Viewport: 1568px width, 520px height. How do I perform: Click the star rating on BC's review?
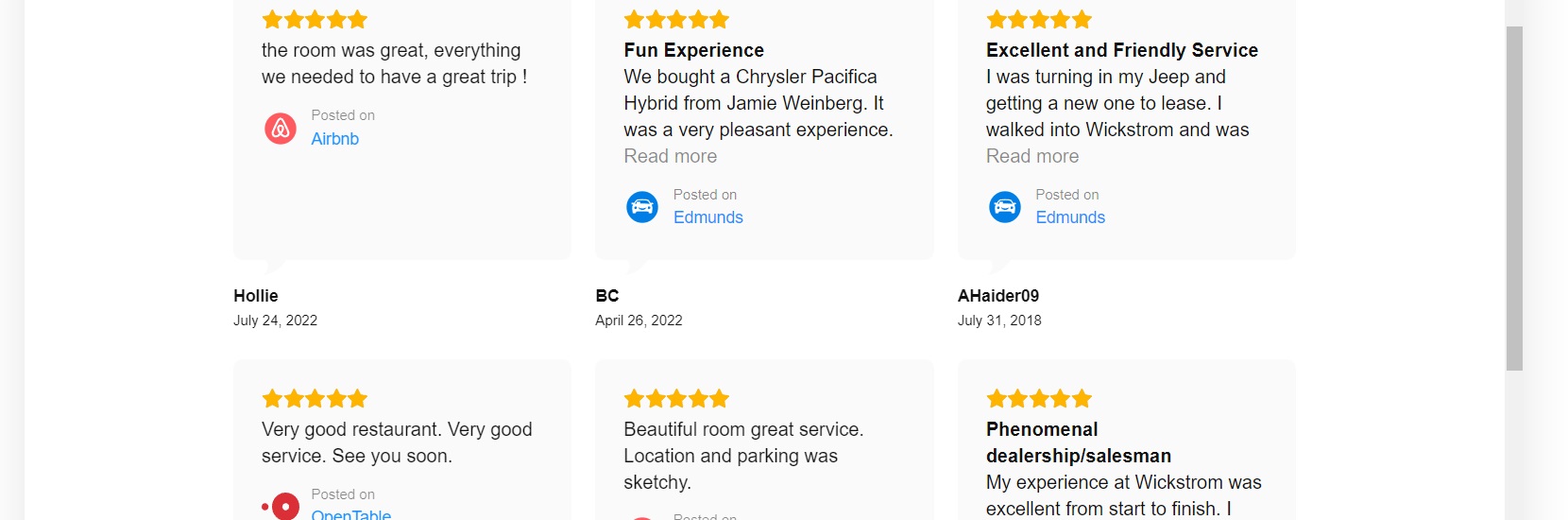click(x=676, y=20)
